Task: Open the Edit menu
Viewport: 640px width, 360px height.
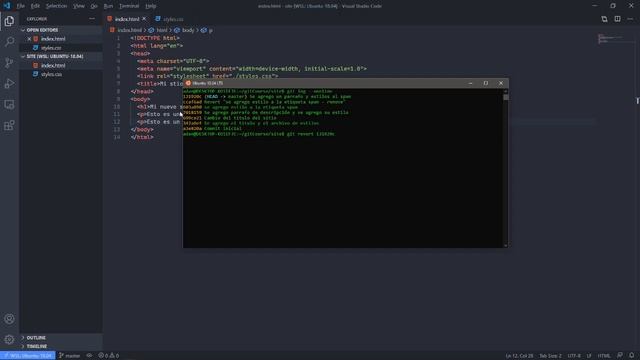Action: (x=36, y=6)
